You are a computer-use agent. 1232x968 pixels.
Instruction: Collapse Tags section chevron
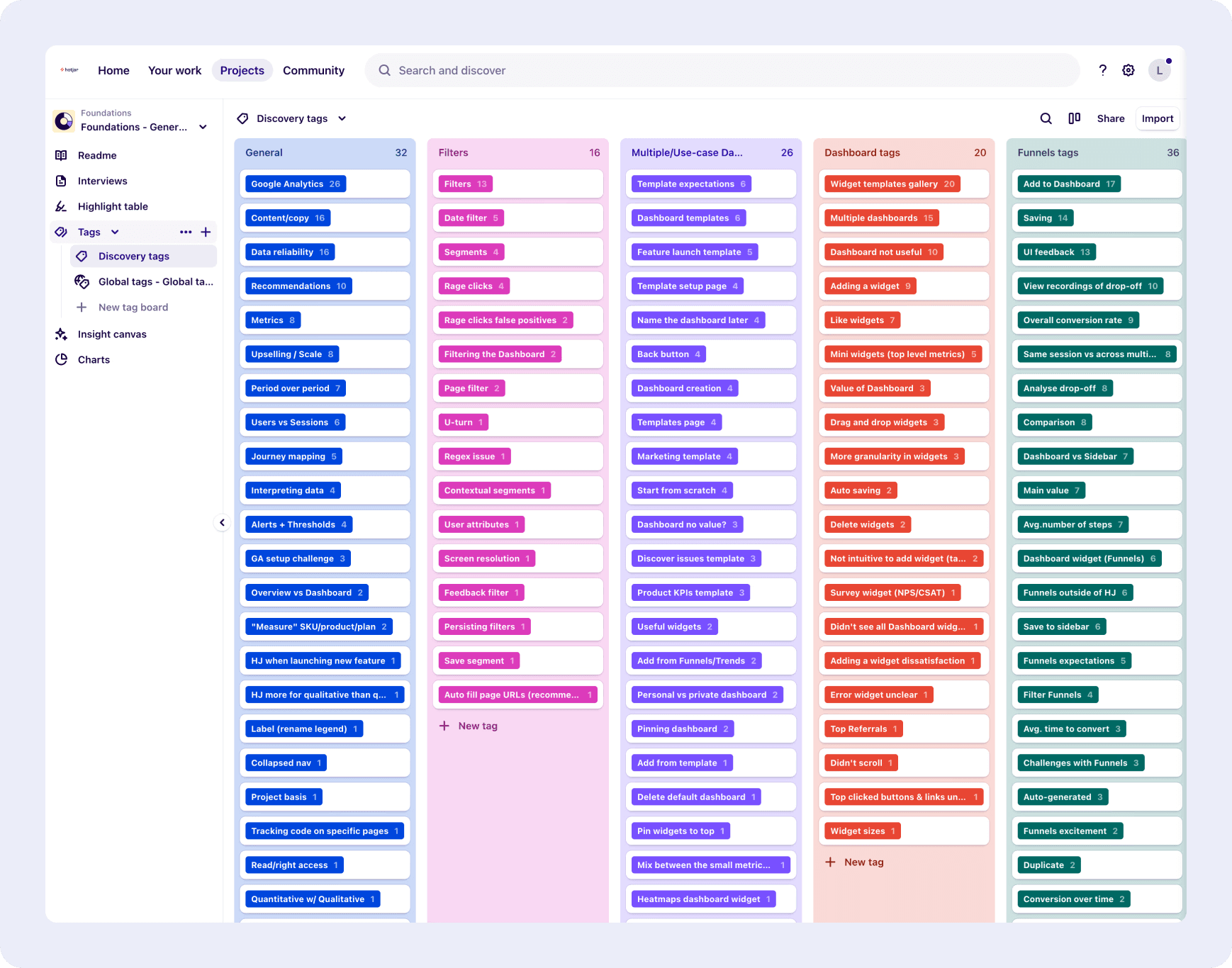tap(115, 232)
